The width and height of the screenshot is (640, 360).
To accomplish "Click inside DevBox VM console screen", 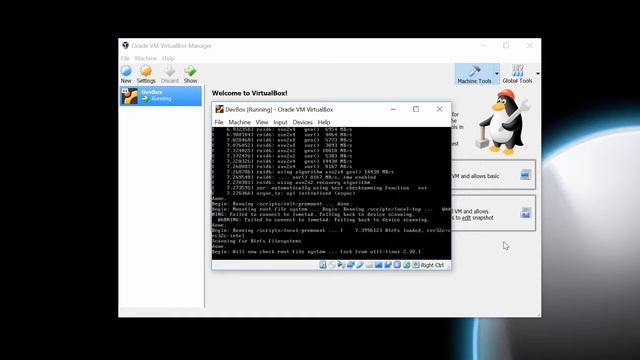I will pos(331,193).
